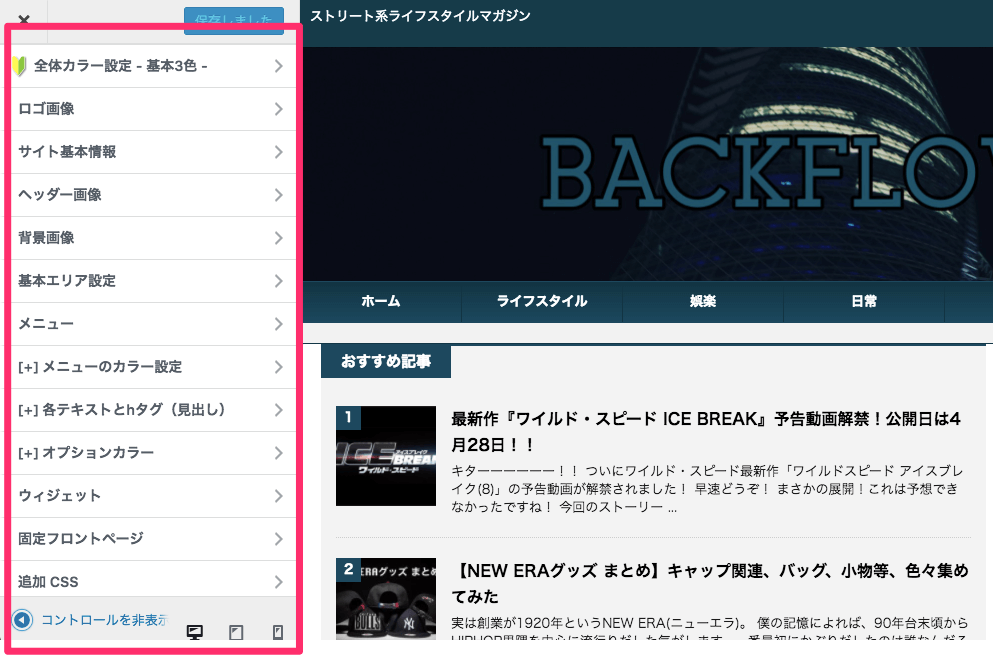Click the ICE BREAK article thumbnail
Image resolution: width=993 pixels, height=655 pixels.
click(x=386, y=456)
